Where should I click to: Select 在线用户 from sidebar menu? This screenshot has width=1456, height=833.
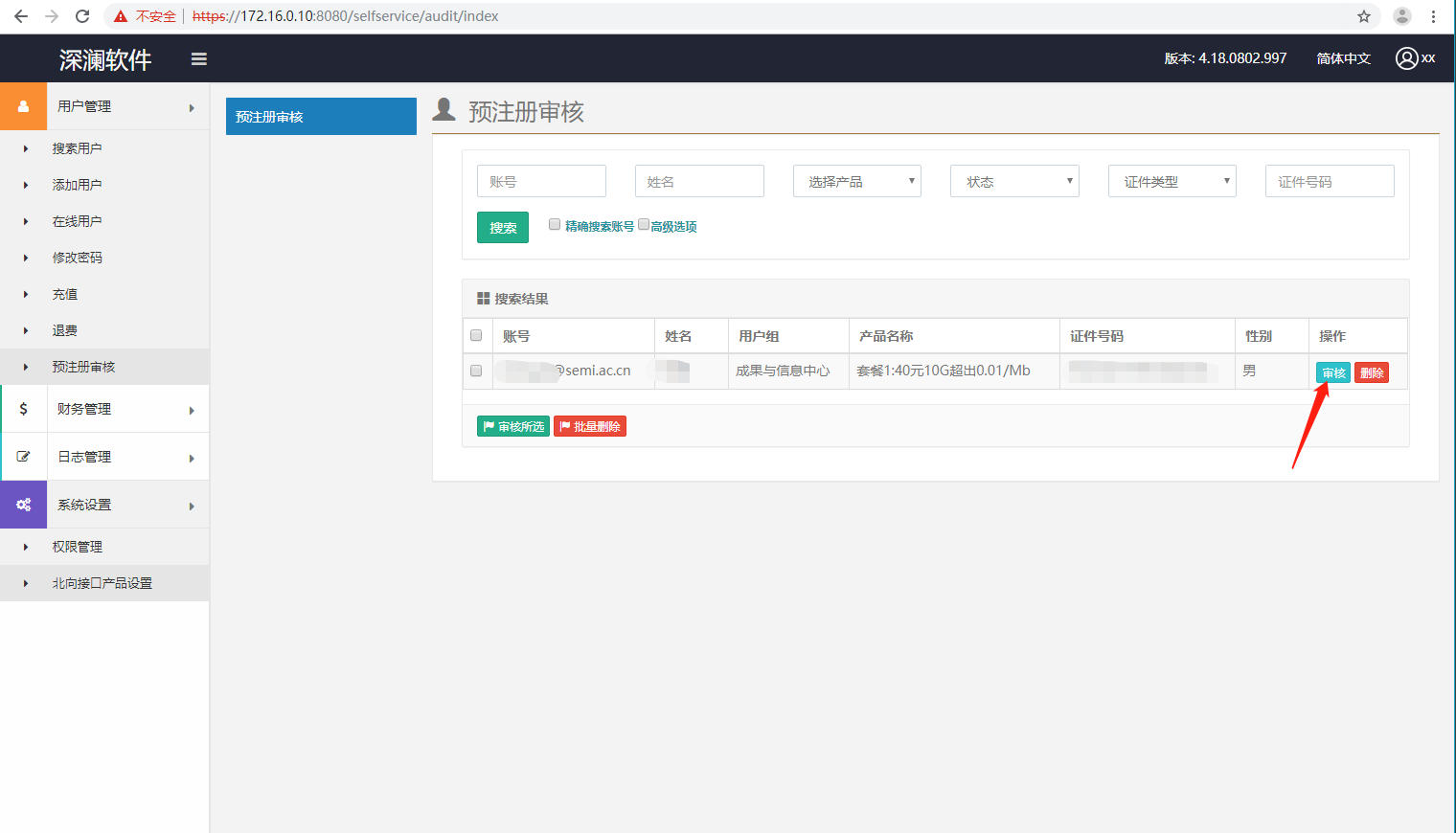click(77, 221)
